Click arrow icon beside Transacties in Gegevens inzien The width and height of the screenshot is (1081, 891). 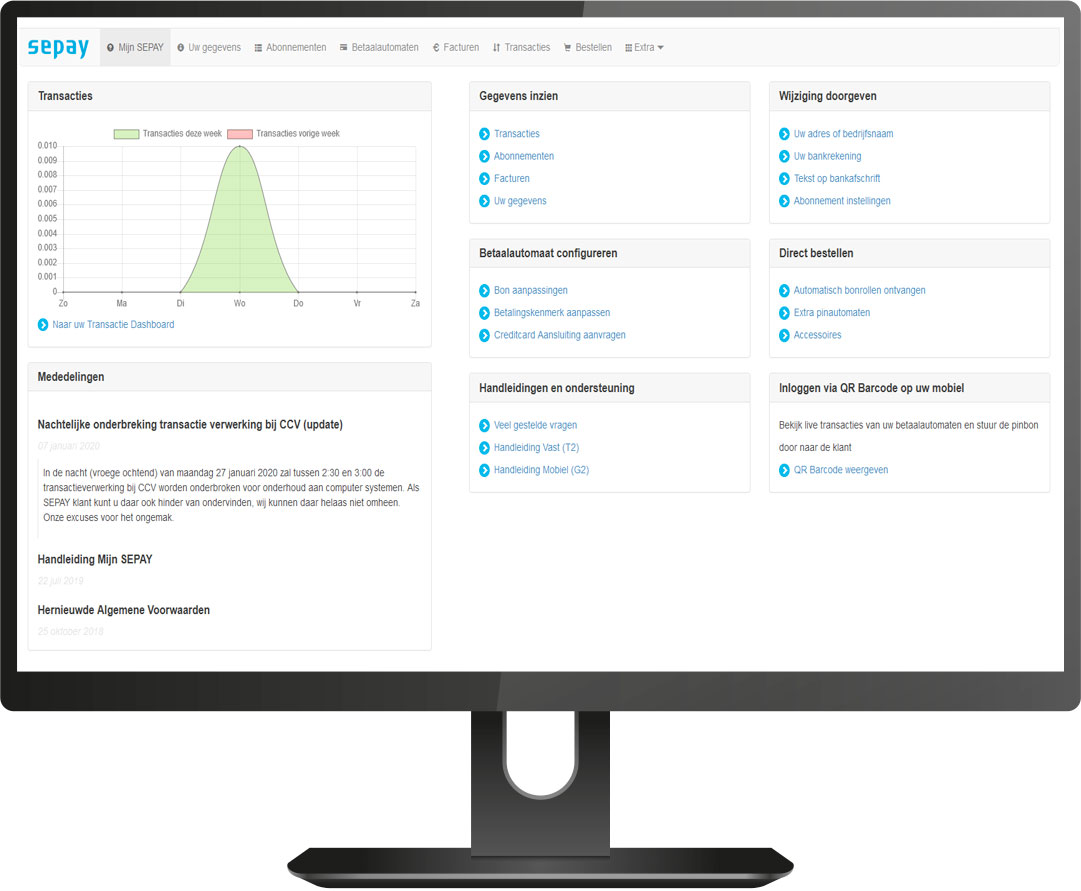click(x=485, y=134)
